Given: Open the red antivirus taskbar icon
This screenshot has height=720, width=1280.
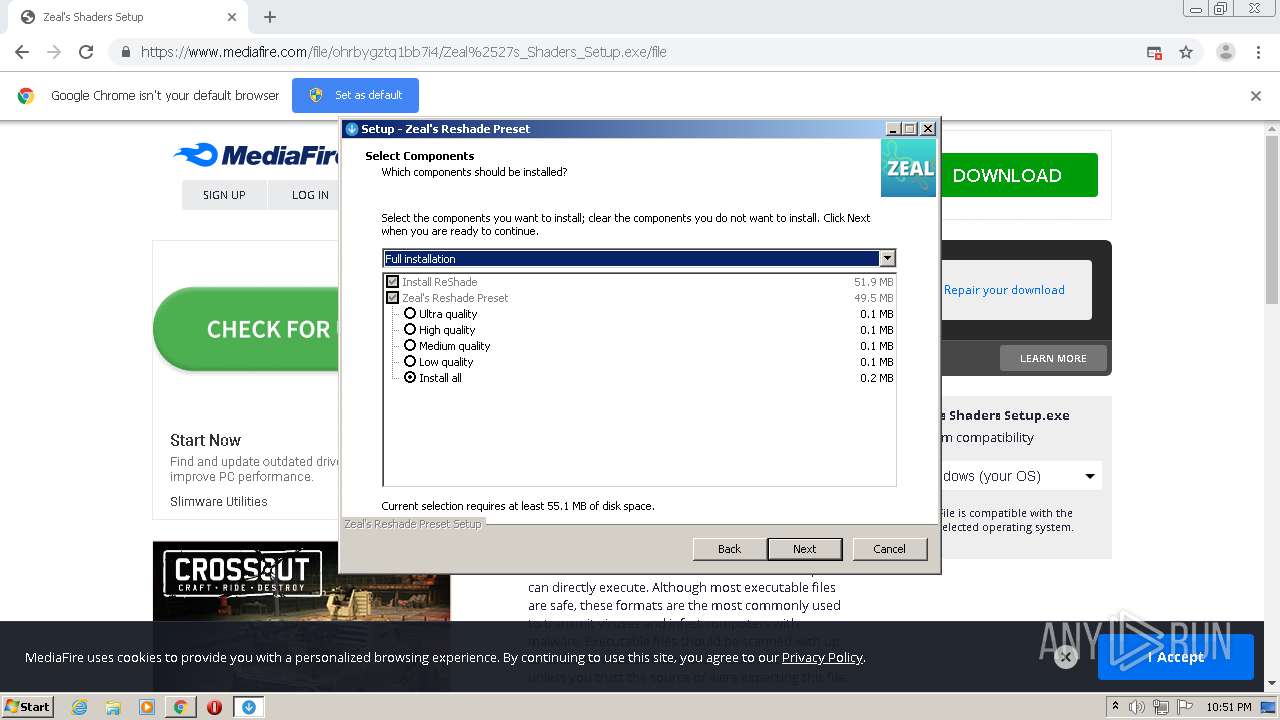Looking at the screenshot, I should [214, 707].
